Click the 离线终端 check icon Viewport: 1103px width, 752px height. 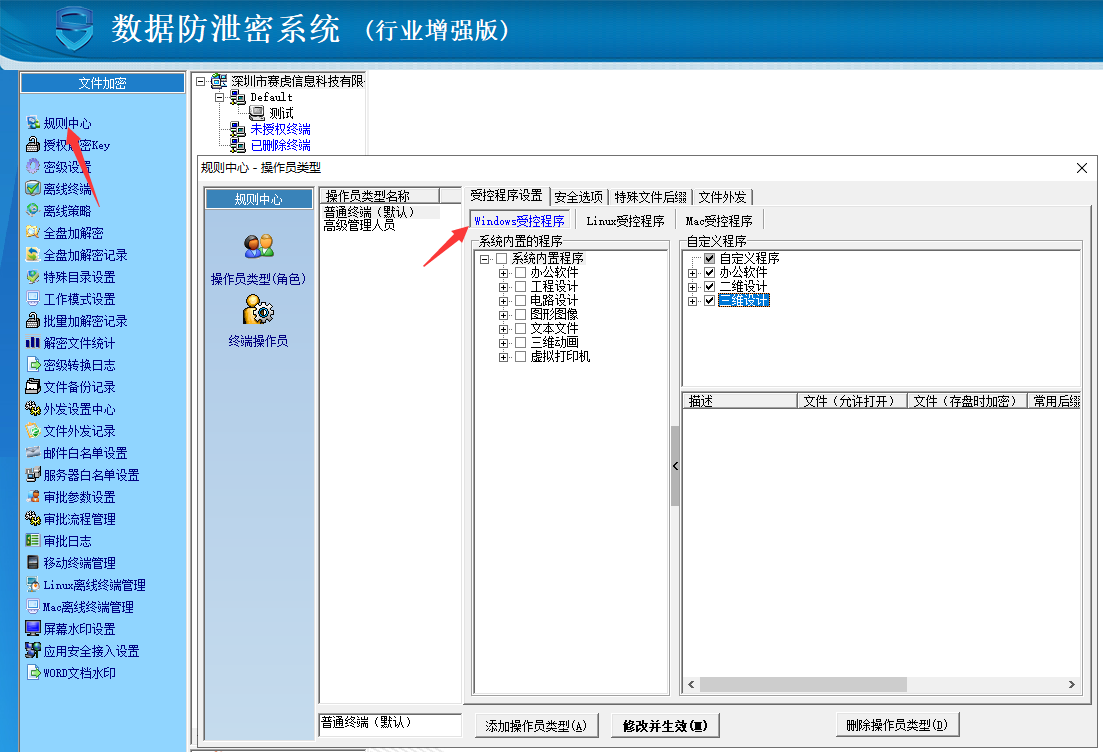32,189
